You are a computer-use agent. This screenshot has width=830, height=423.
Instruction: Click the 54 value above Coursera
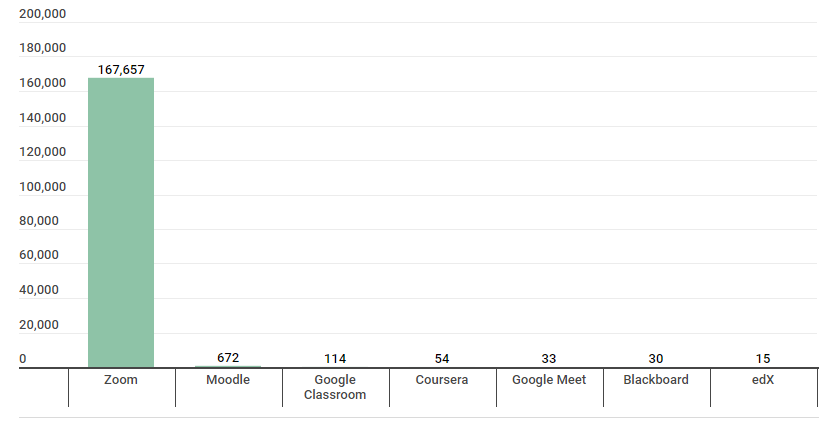click(x=442, y=359)
